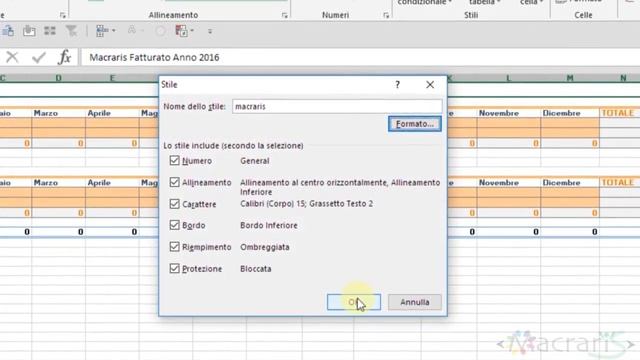
Task: Click the four-squares grid toolbar icon
Action: click(50, 31)
